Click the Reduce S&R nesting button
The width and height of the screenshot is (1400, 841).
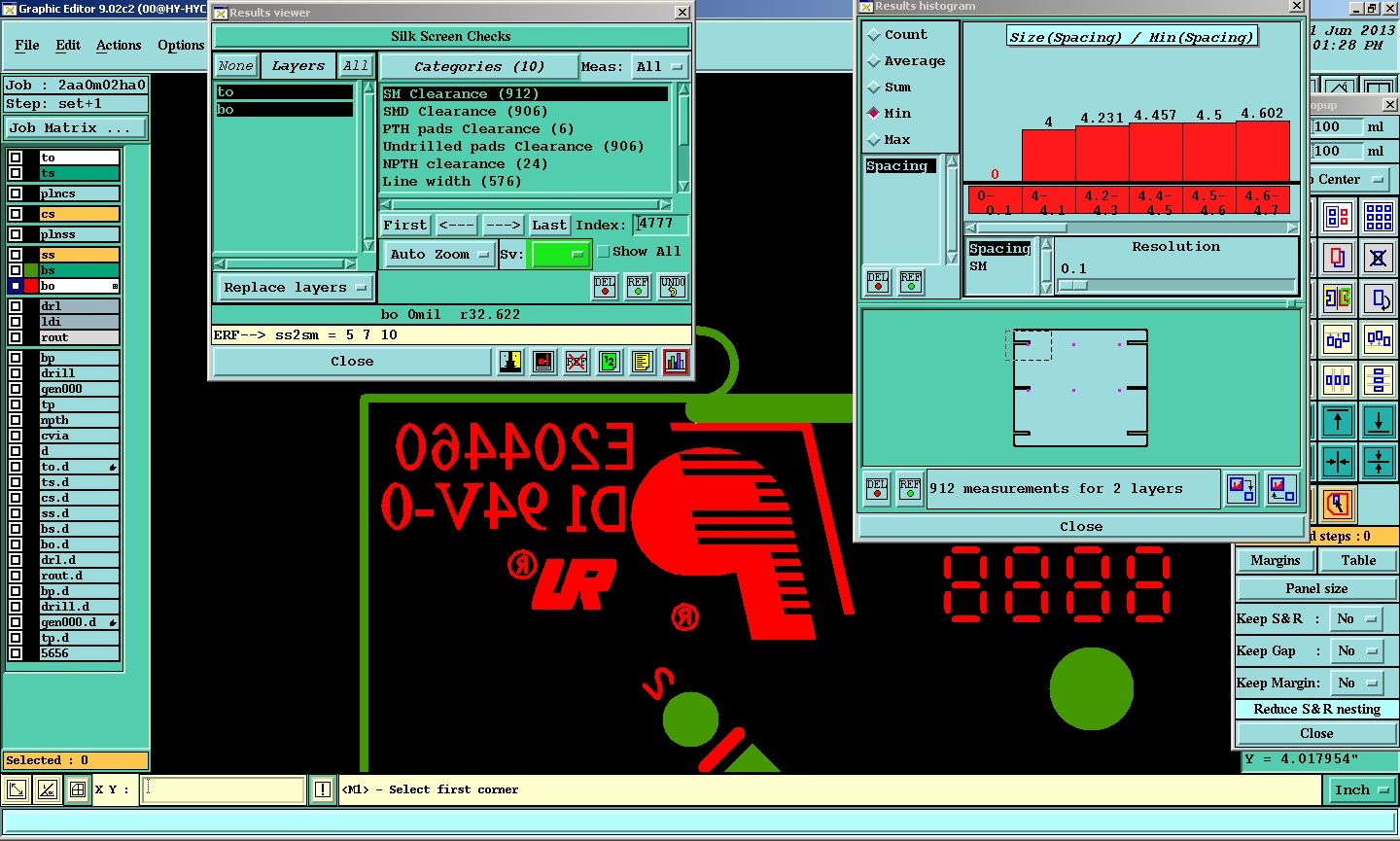click(1316, 710)
